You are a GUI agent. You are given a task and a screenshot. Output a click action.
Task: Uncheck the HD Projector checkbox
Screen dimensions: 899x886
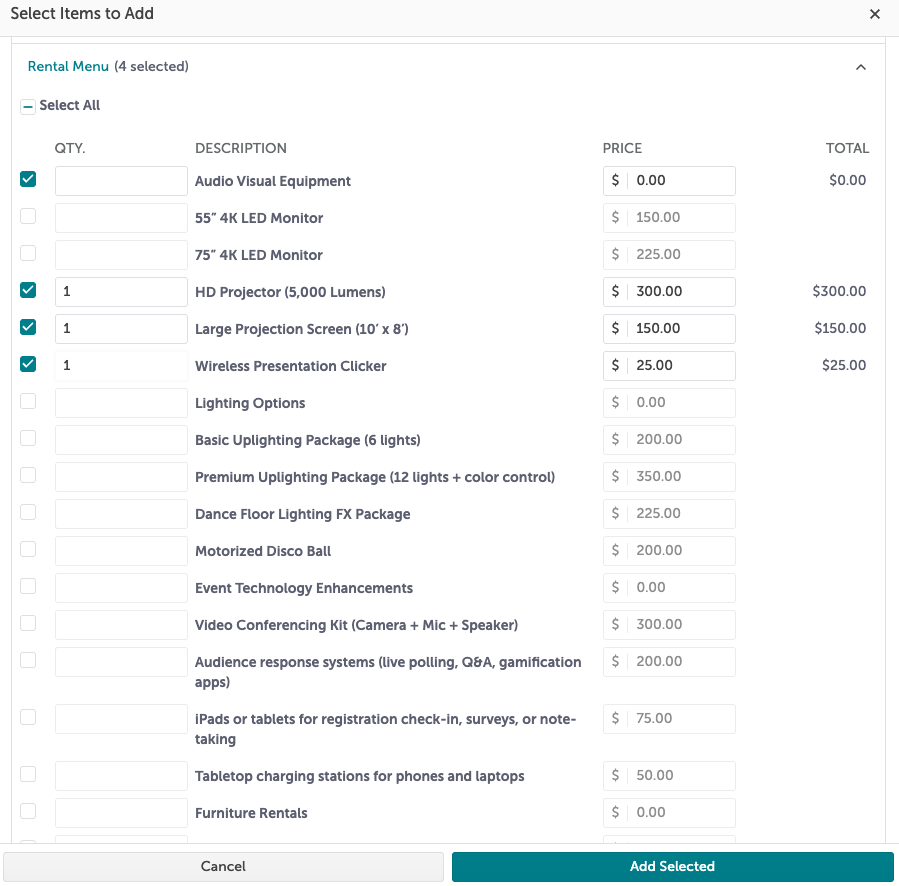pyautogui.click(x=28, y=290)
